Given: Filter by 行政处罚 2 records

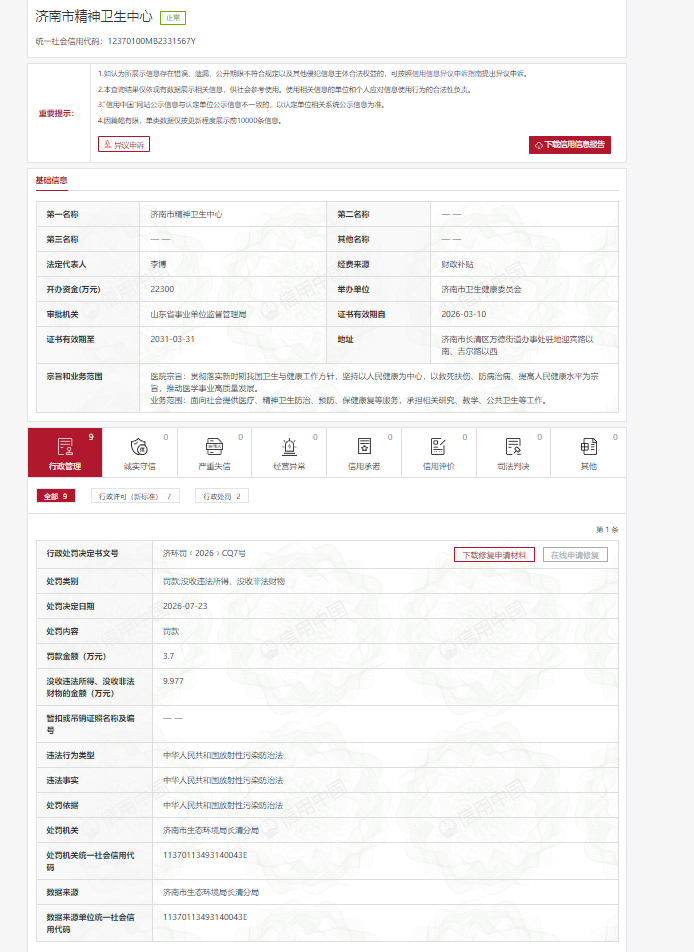Looking at the screenshot, I should tap(222, 496).
